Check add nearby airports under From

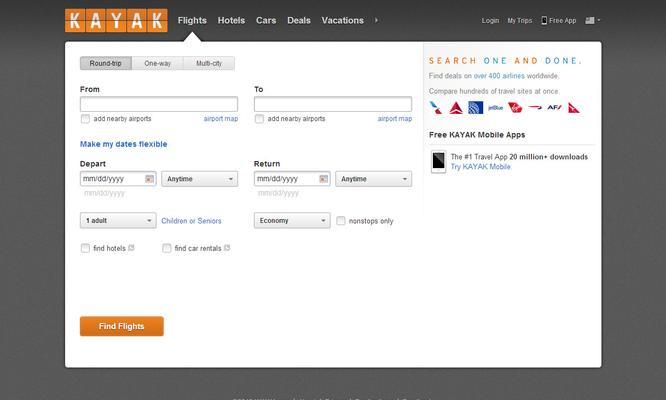85,119
